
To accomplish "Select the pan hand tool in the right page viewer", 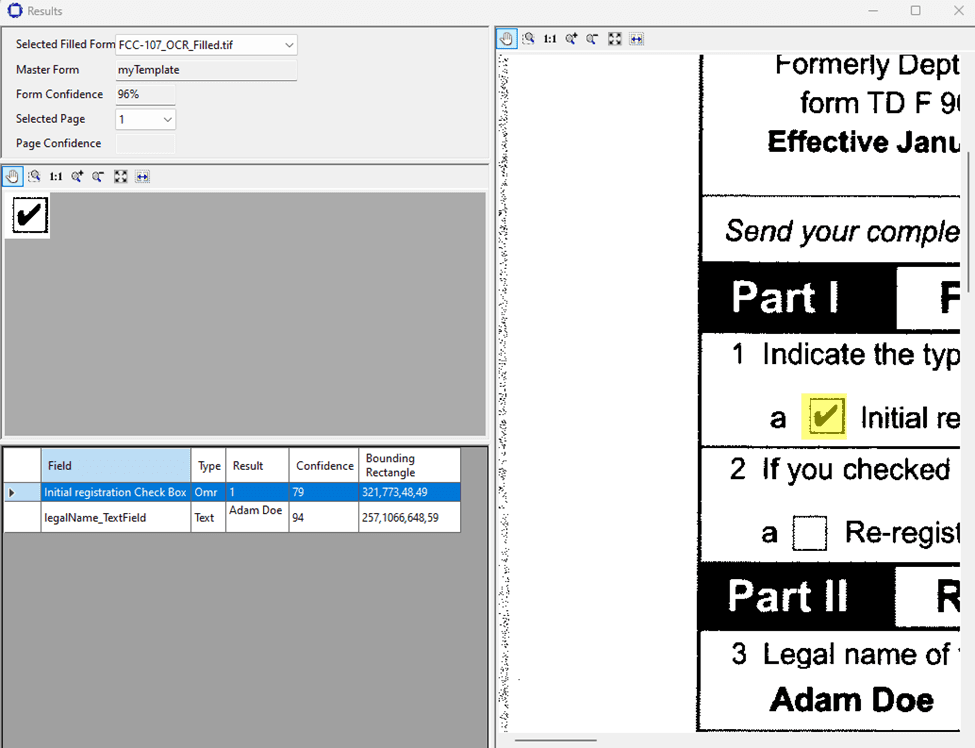I will coord(507,39).
